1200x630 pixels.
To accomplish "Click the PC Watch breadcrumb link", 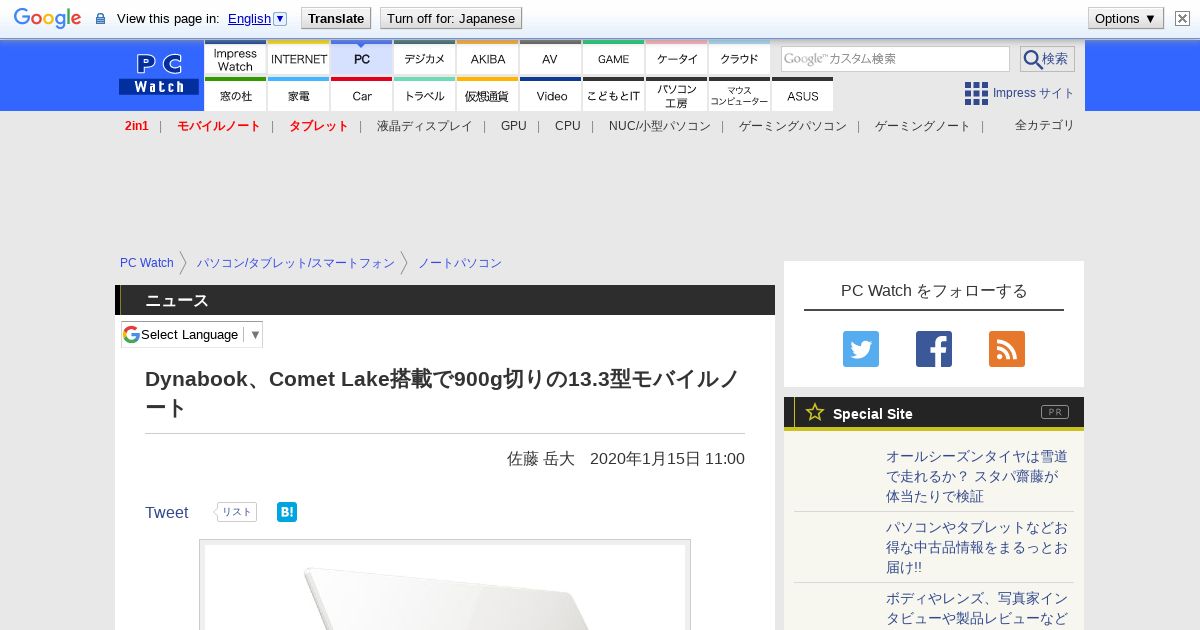I will 147,263.
